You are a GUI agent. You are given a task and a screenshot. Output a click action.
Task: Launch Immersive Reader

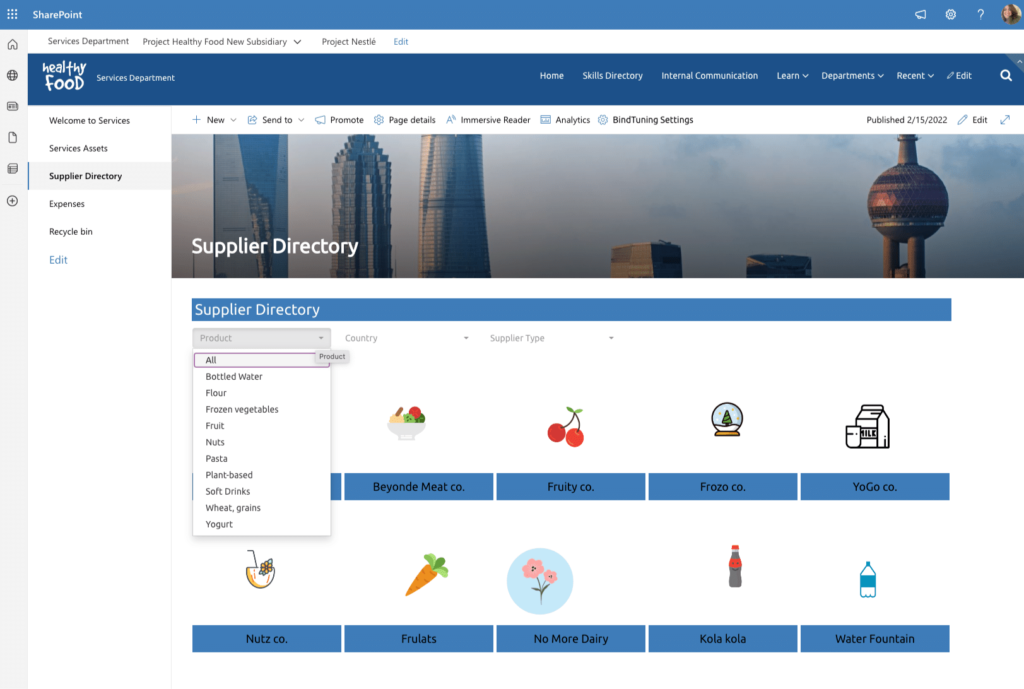pyautogui.click(x=488, y=120)
